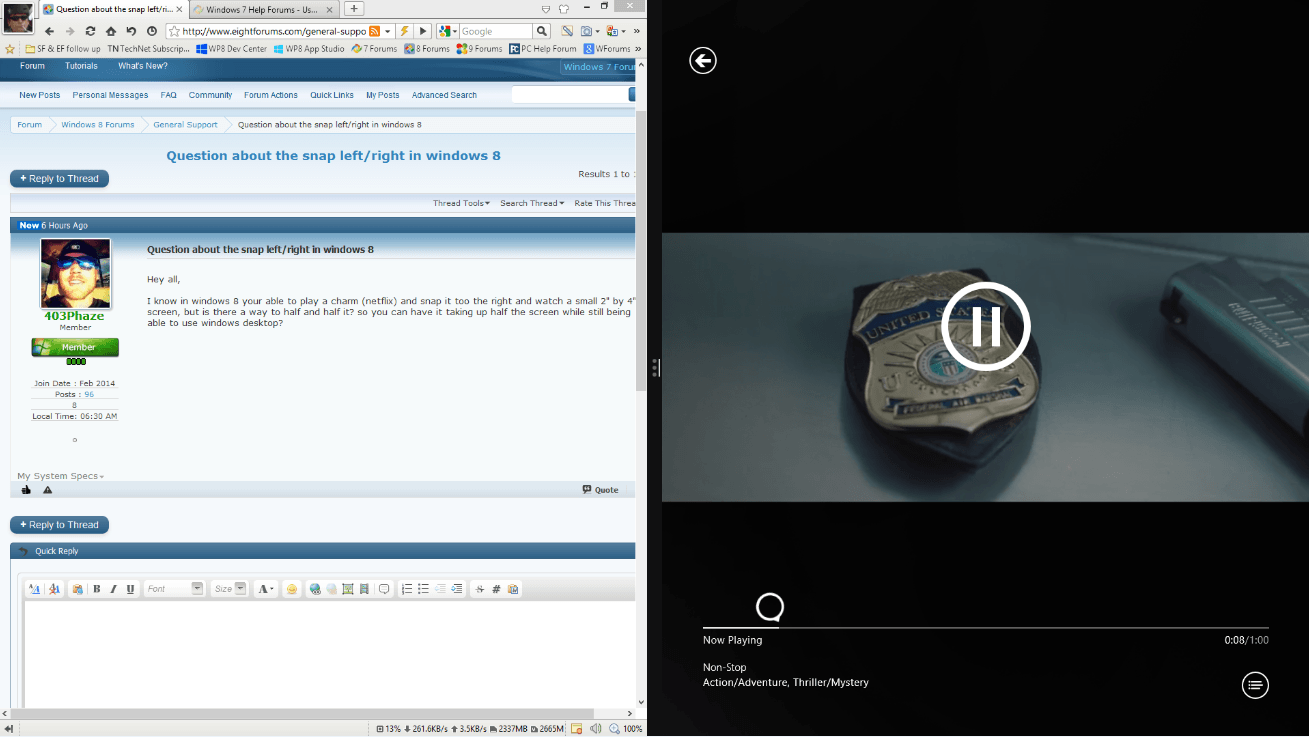Expand Search Thread menu
The width and height of the screenshot is (1309, 737).
(x=531, y=203)
